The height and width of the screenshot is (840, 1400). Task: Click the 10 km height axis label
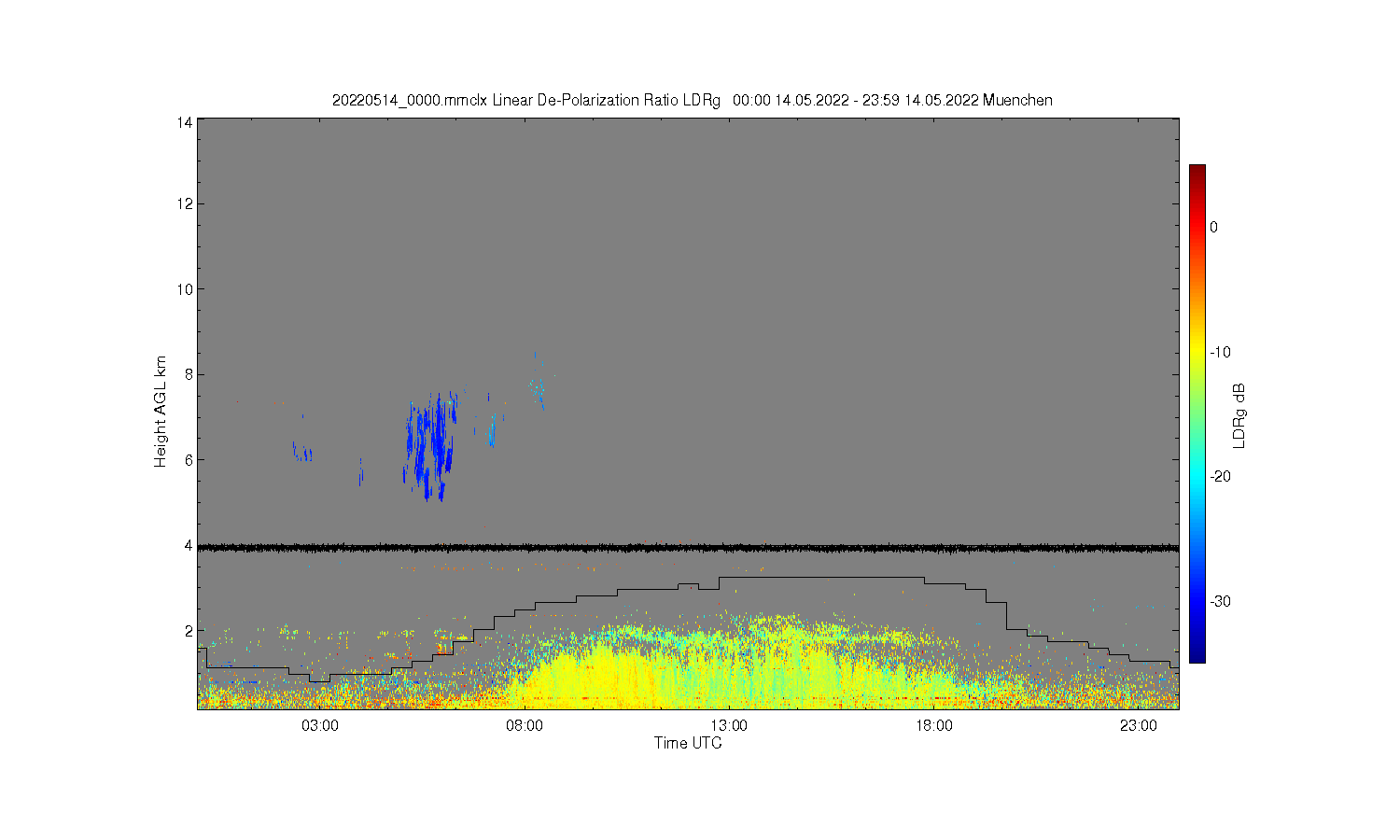pos(185,289)
